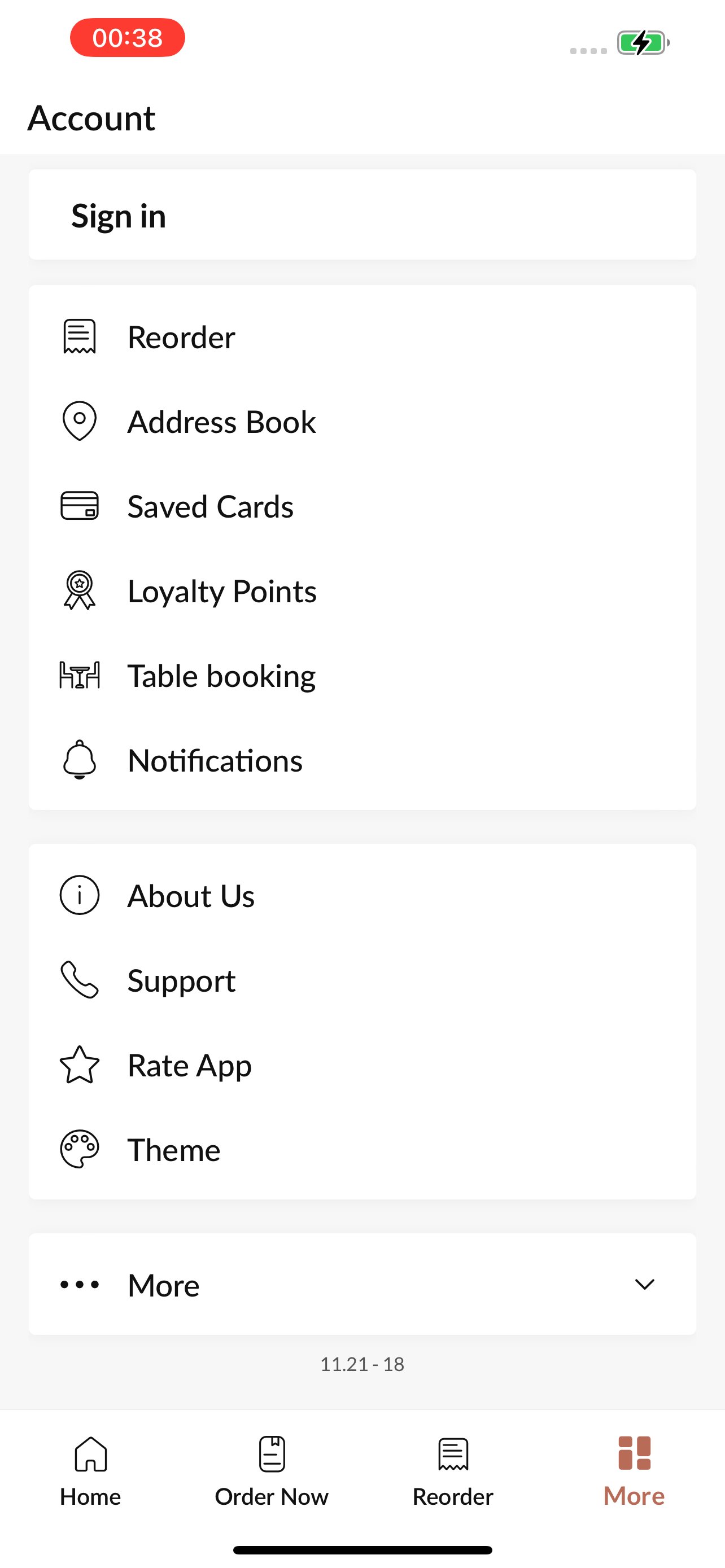Screen dimensions: 725x1568
Task: Open the More row with three dots
Action: point(362,1284)
